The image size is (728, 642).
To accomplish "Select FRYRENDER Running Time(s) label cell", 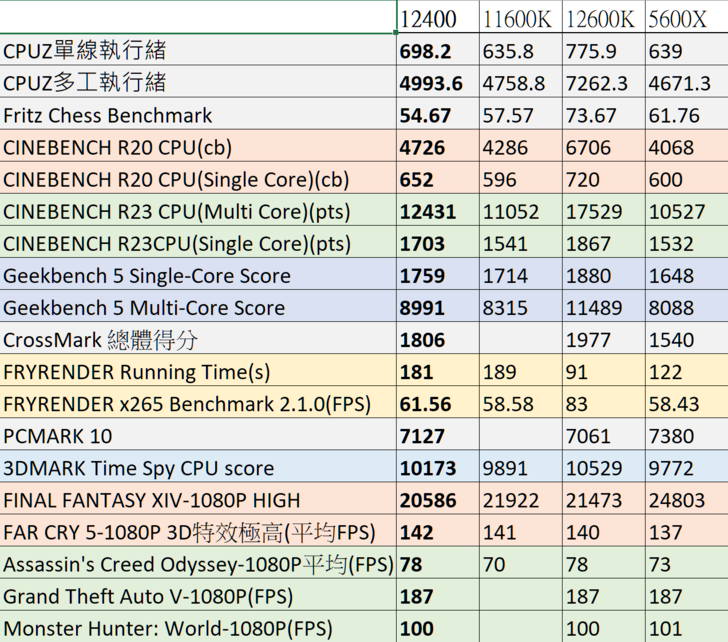I will pyautogui.click(x=198, y=370).
